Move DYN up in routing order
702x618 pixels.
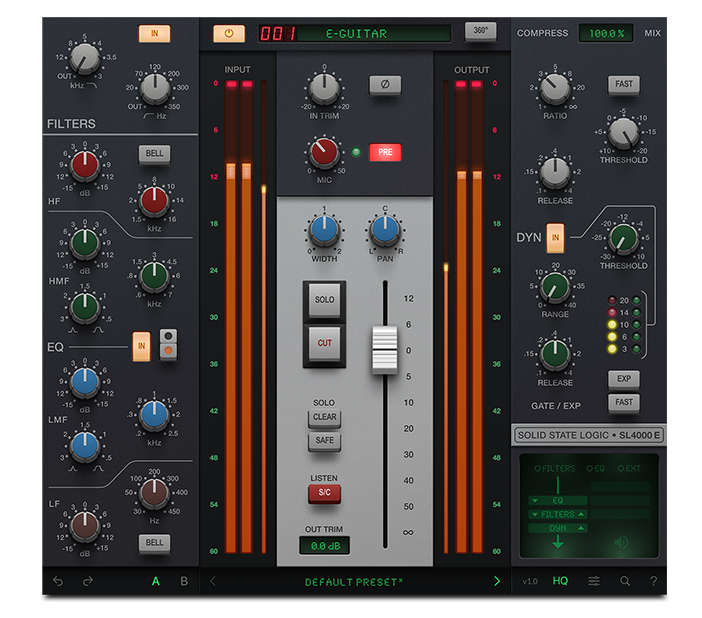coord(581,528)
